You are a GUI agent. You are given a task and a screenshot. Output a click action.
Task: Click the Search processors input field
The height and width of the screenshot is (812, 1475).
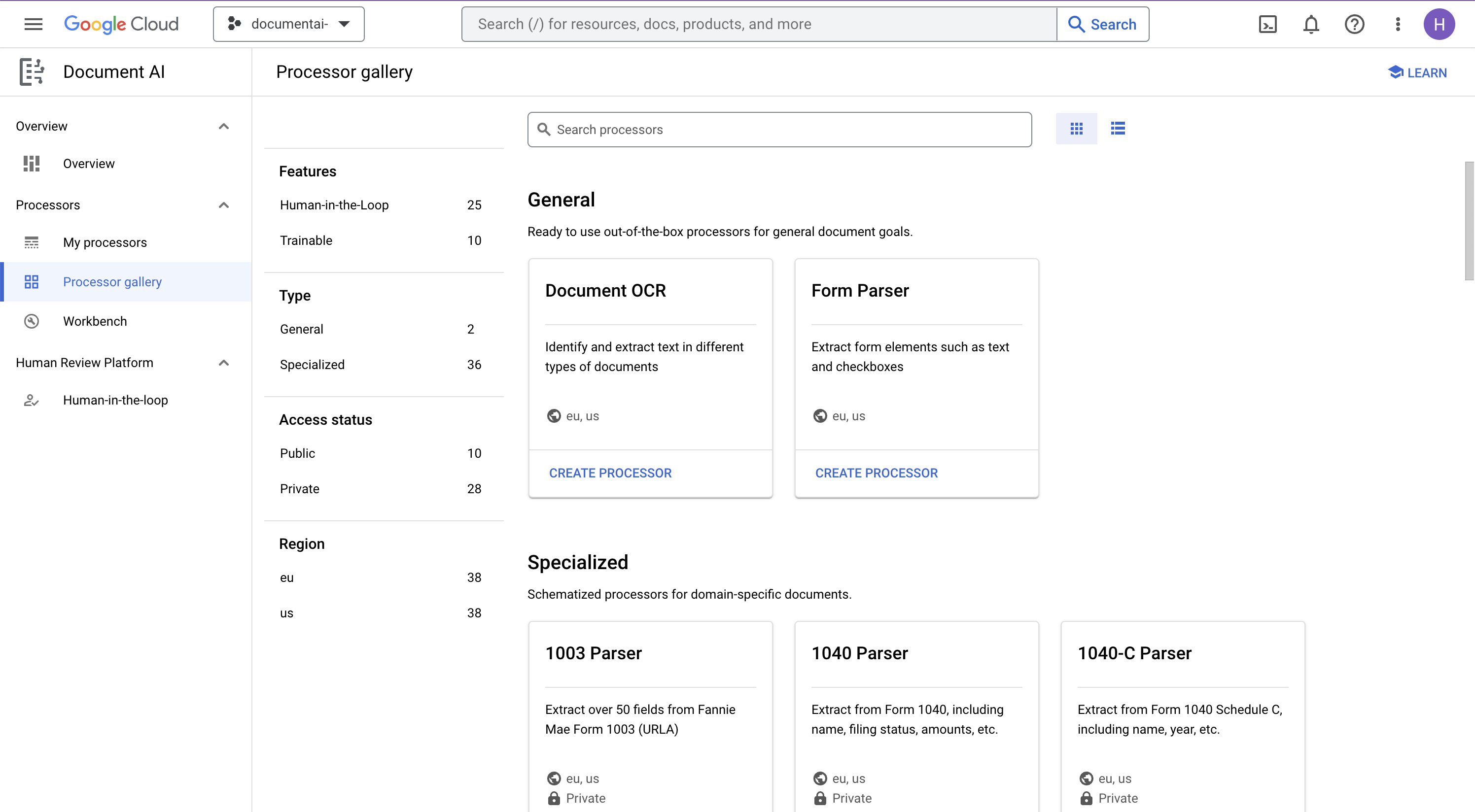tap(780, 129)
